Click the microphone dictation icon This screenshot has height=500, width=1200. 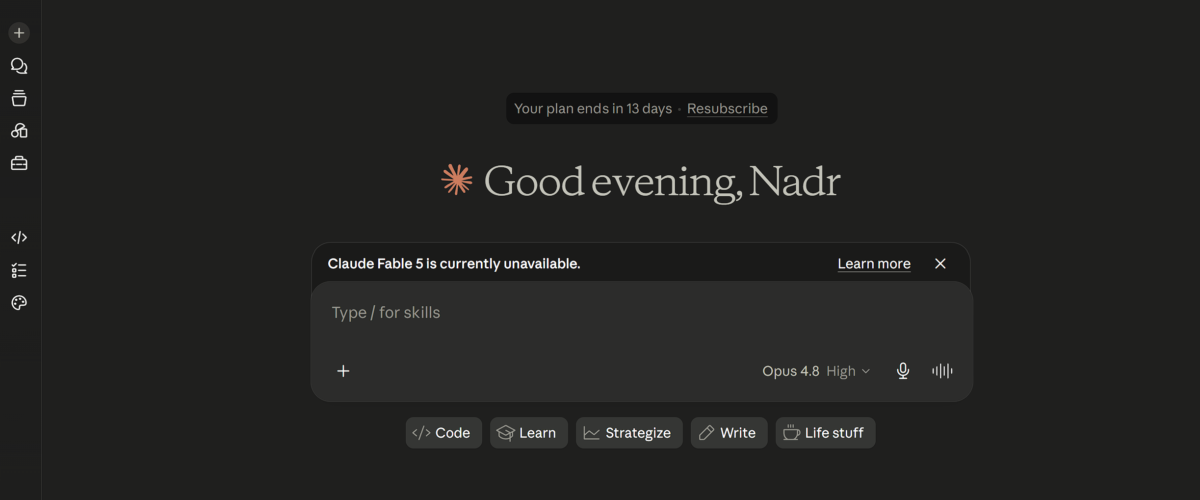click(x=903, y=371)
